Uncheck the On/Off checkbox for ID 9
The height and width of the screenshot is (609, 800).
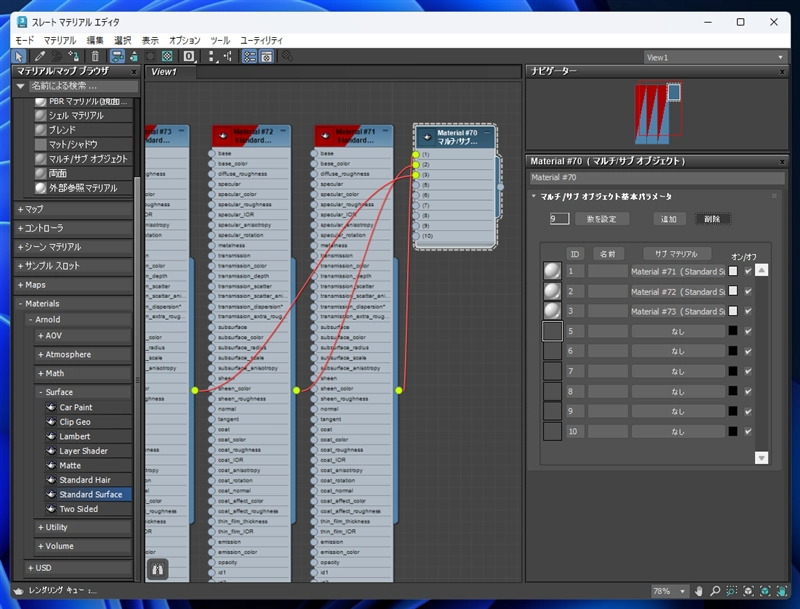pyautogui.click(x=748, y=411)
